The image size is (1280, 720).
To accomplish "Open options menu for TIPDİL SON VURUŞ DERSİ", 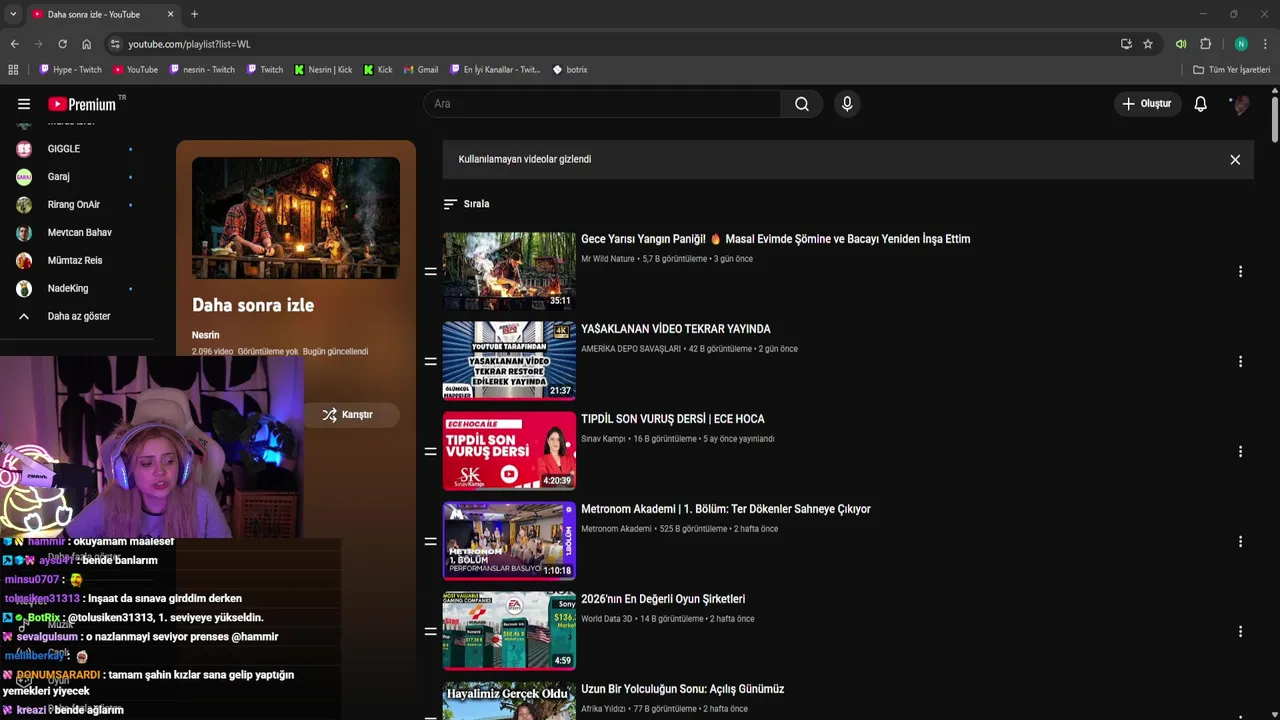I will (1240, 451).
